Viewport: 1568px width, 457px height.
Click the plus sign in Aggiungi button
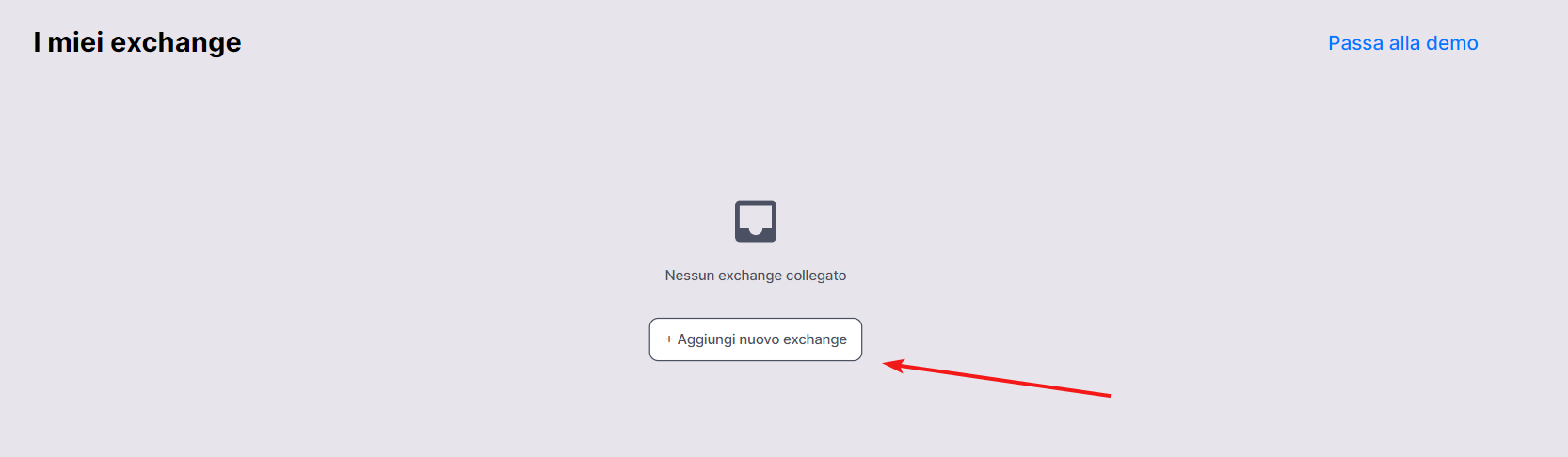669,339
